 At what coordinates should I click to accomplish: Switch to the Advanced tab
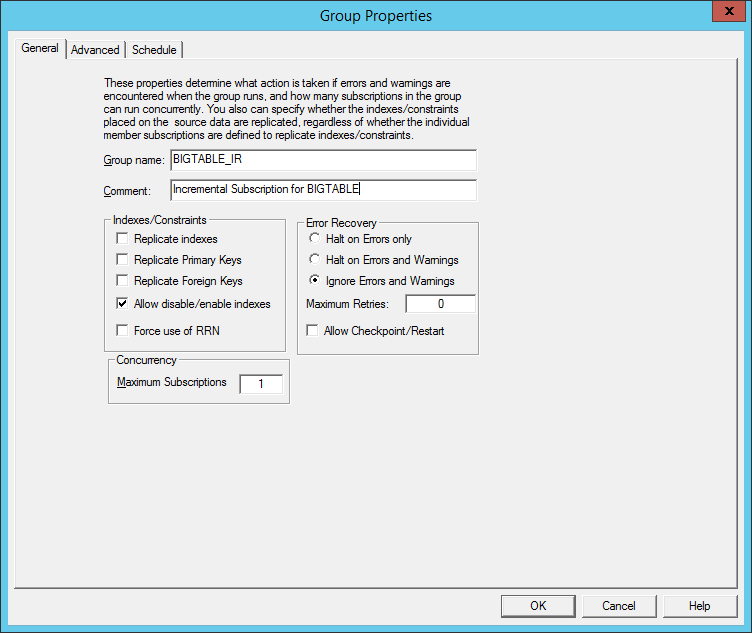point(95,50)
